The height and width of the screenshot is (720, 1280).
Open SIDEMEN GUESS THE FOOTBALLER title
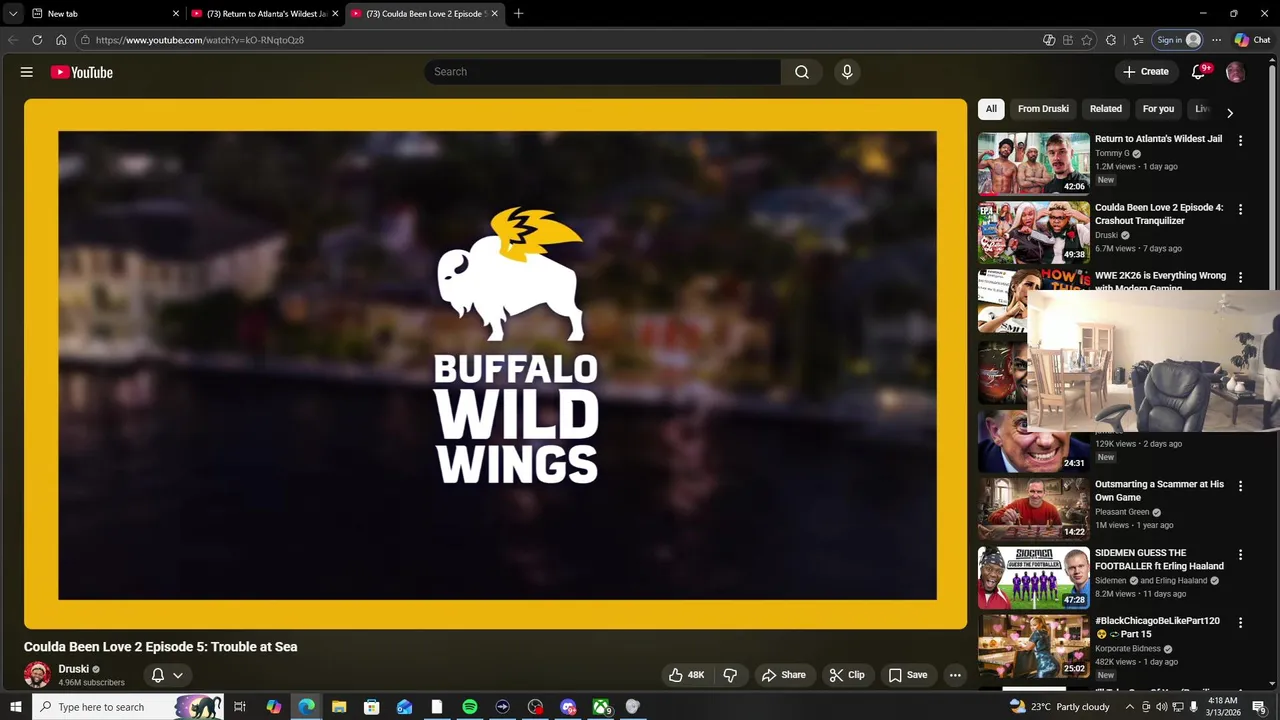coord(1159,559)
